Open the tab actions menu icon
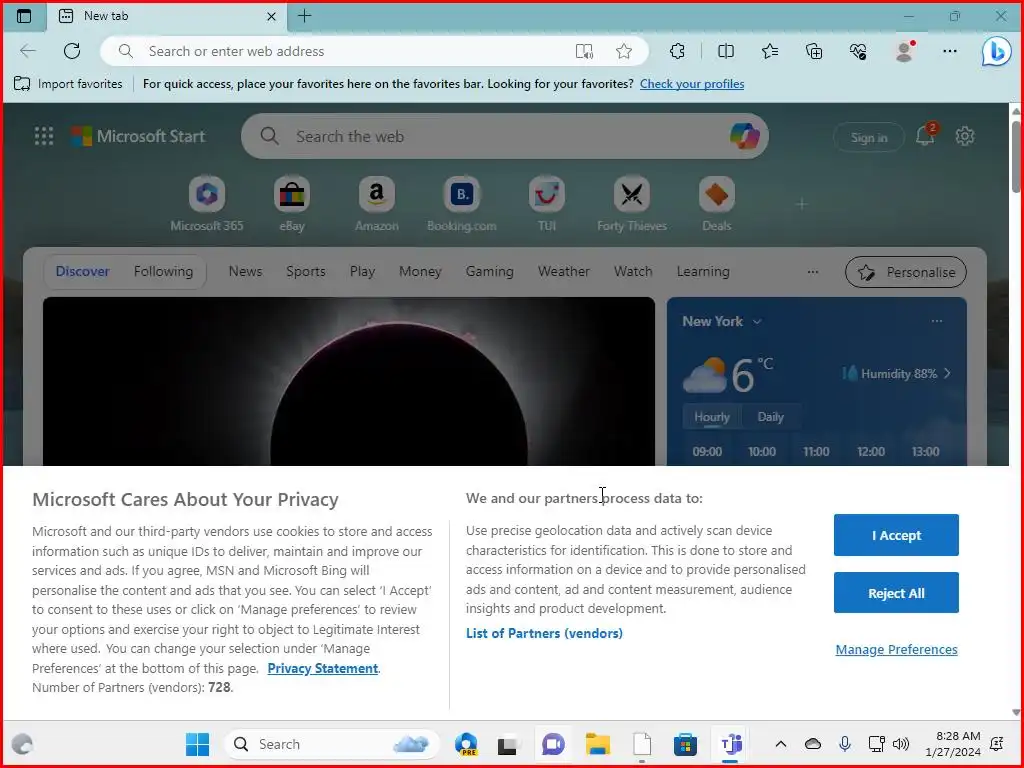 pos(24,16)
